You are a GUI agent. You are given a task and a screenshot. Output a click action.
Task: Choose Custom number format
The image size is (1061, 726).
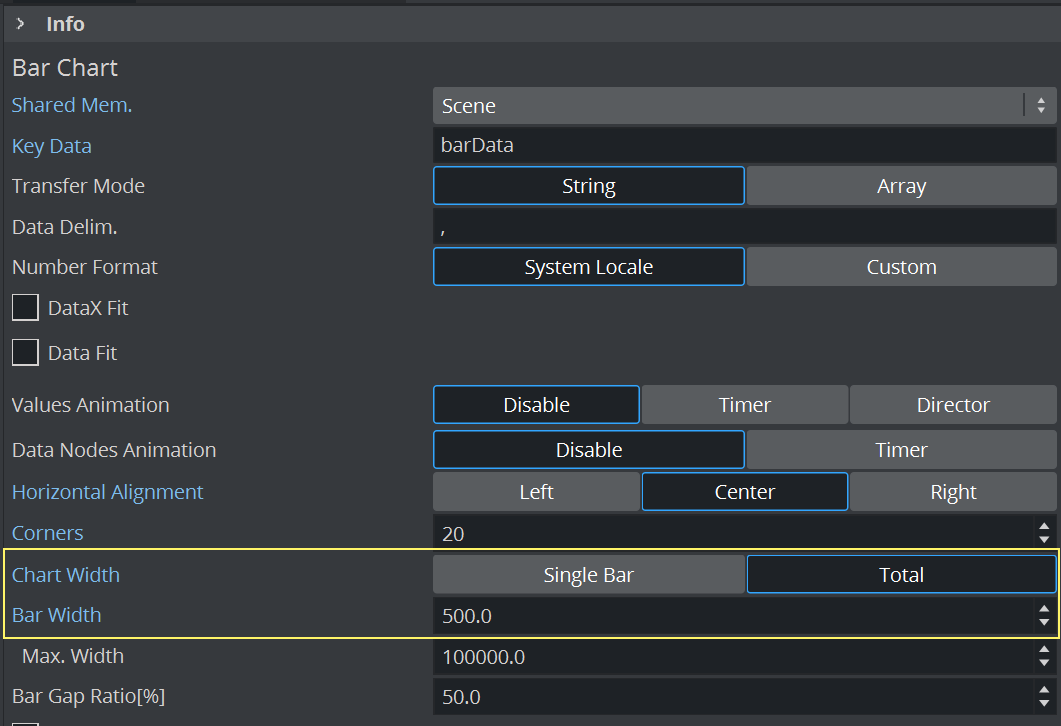pyautogui.click(x=901, y=267)
